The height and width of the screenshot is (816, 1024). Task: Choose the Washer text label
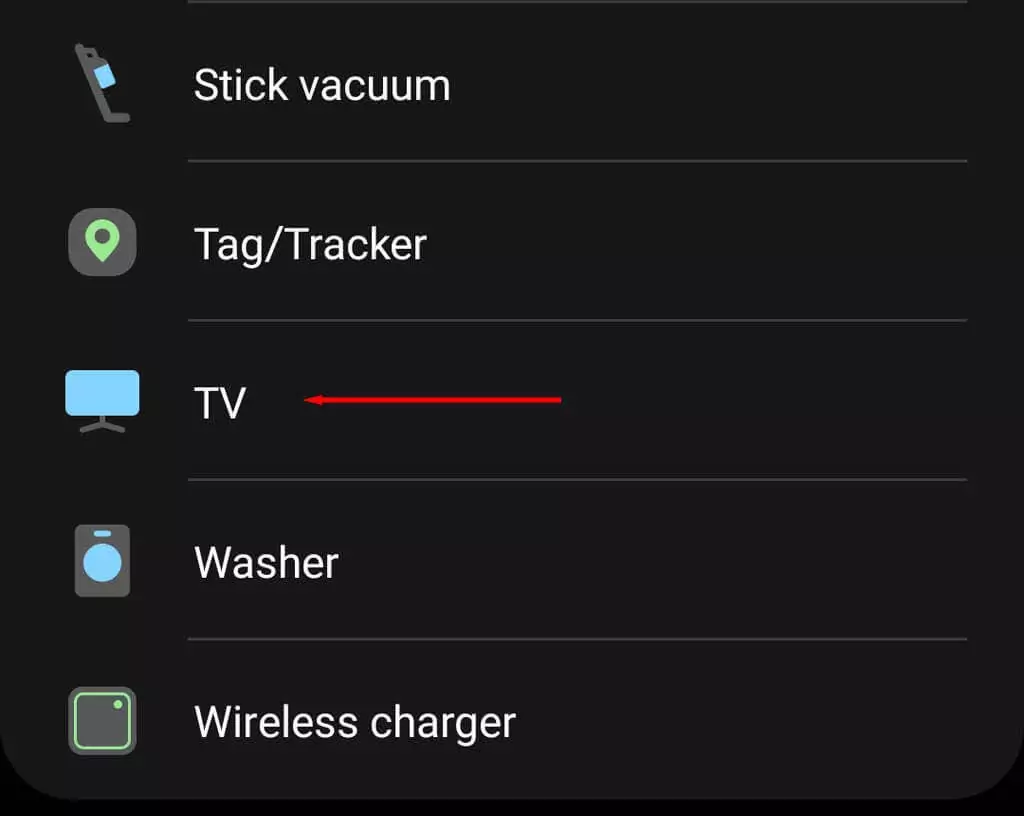coord(266,563)
